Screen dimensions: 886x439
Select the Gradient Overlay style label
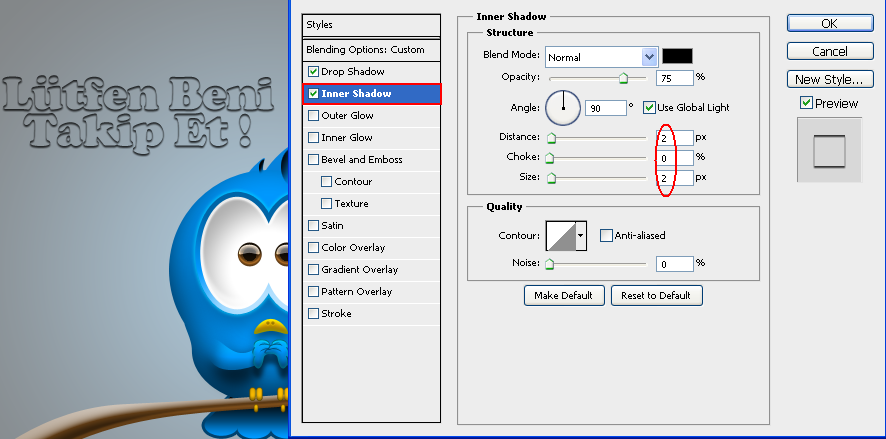[x=359, y=270]
